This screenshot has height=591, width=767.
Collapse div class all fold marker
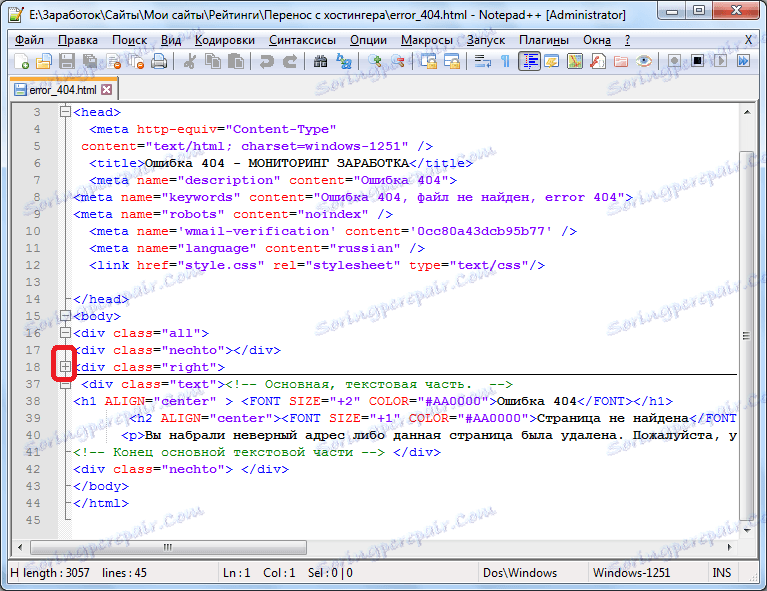pyautogui.click(x=65, y=333)
